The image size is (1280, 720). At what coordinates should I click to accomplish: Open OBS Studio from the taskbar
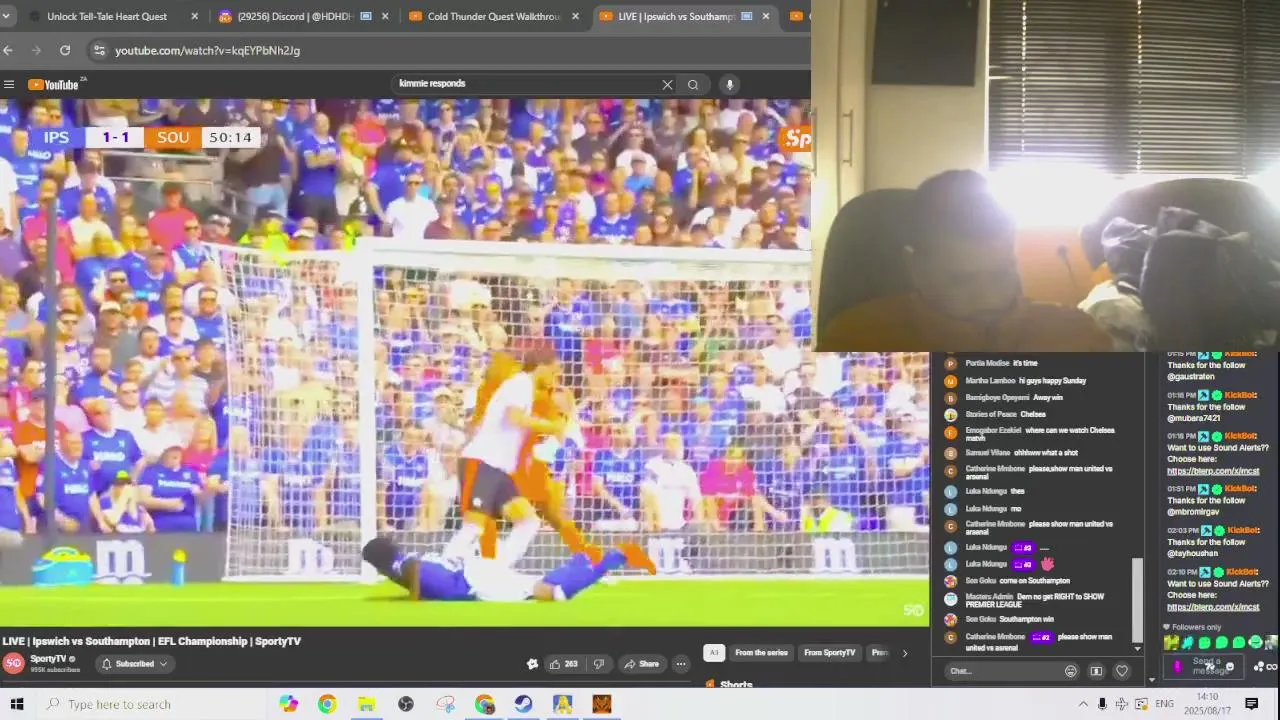[406, 704]
